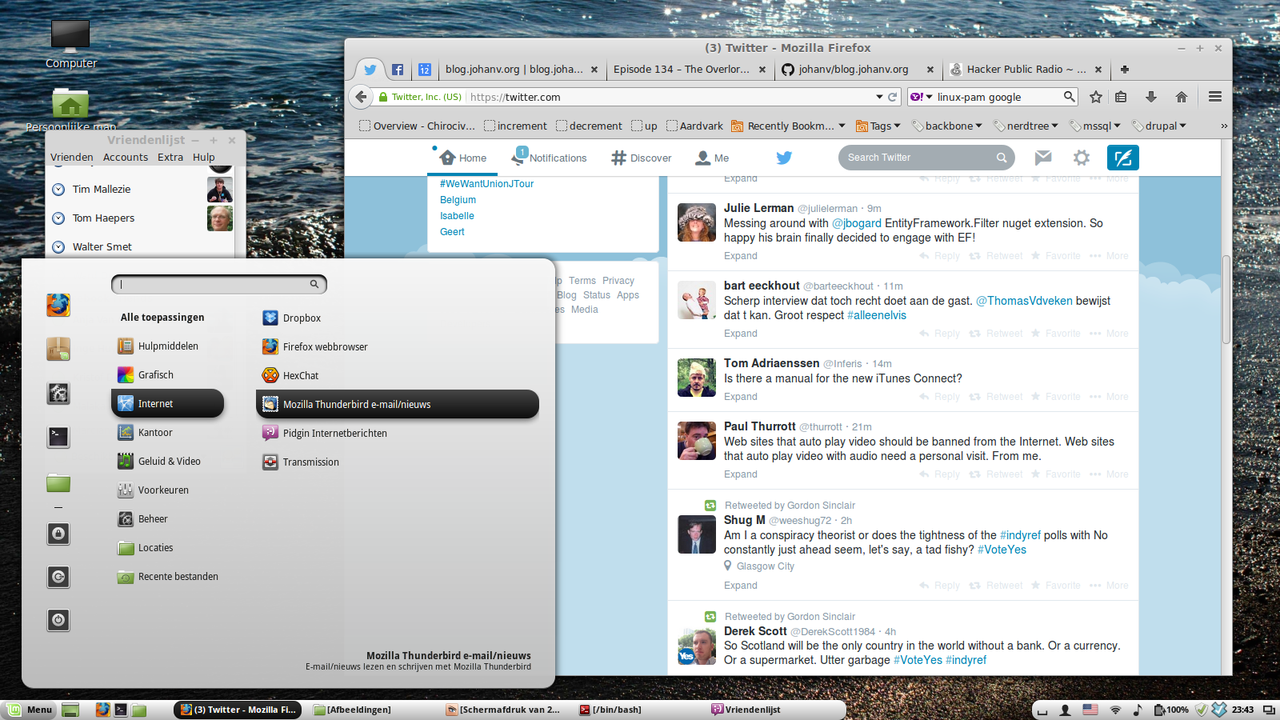The height and width of the screenshot is (720, 1280).
Task: Click the Belgium trend link
Action: click(458, 200)
